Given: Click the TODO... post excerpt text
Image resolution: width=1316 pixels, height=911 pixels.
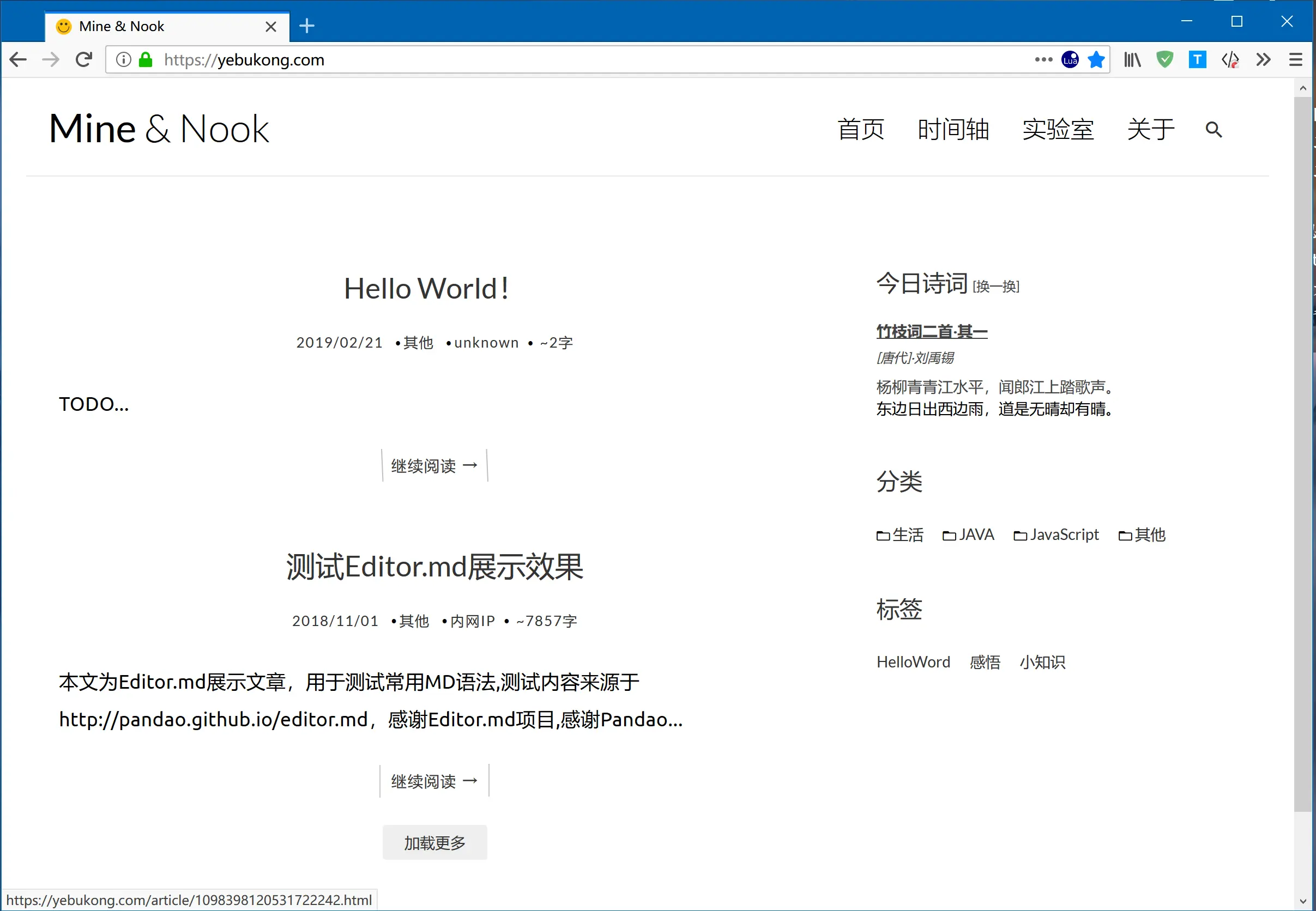Looking at the screenshot, I should 94,404.
